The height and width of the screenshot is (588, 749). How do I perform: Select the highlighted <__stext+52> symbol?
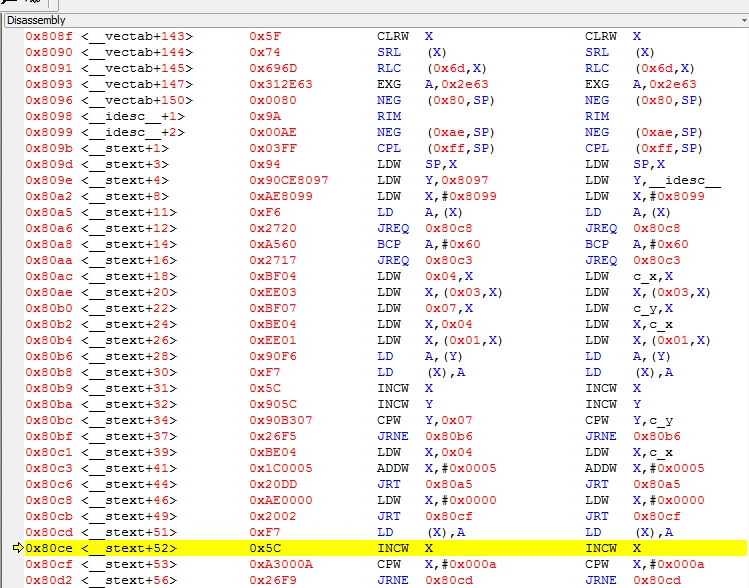129,548
